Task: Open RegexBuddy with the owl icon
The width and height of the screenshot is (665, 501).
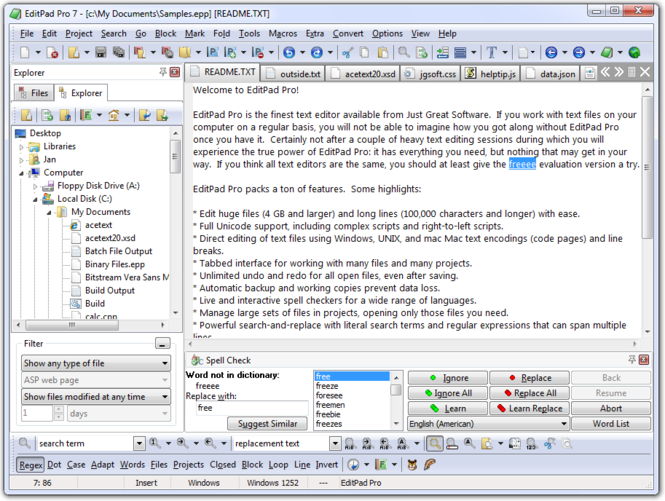Action: click(412, 465)
